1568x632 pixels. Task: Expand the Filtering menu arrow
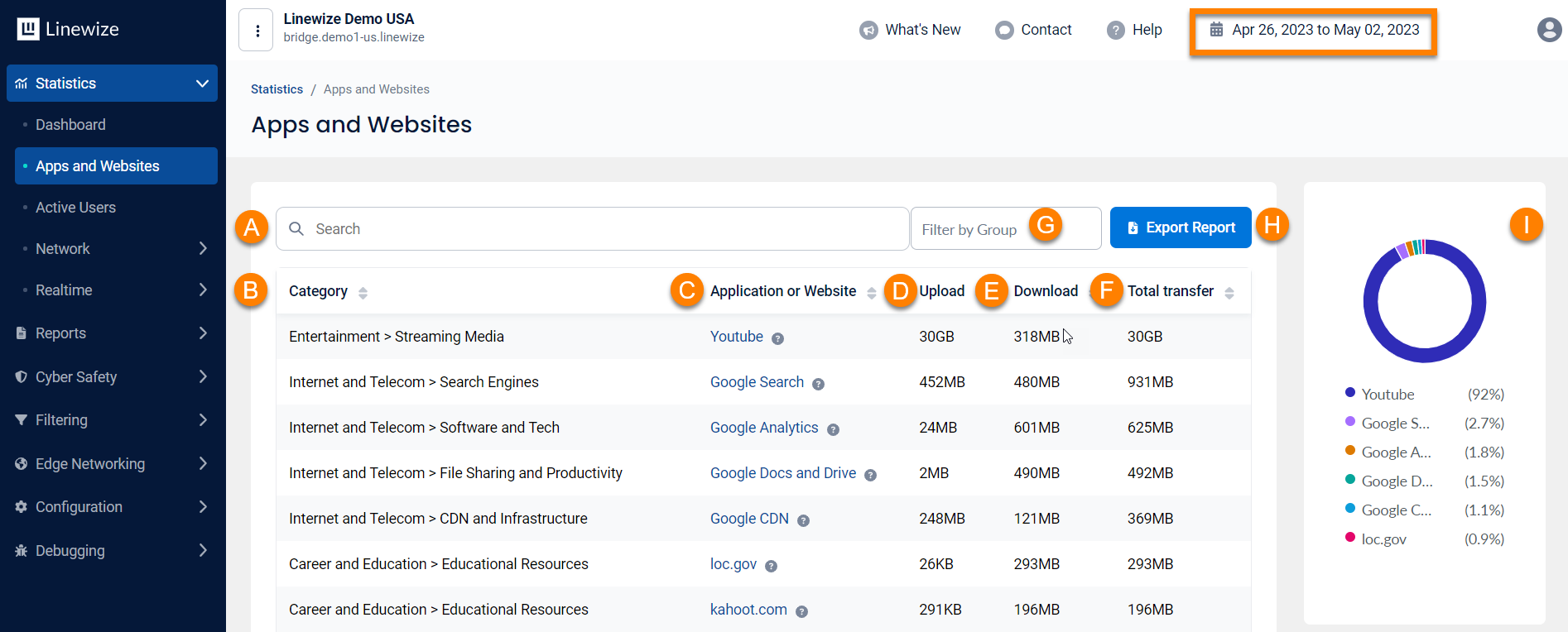(203, 419)
